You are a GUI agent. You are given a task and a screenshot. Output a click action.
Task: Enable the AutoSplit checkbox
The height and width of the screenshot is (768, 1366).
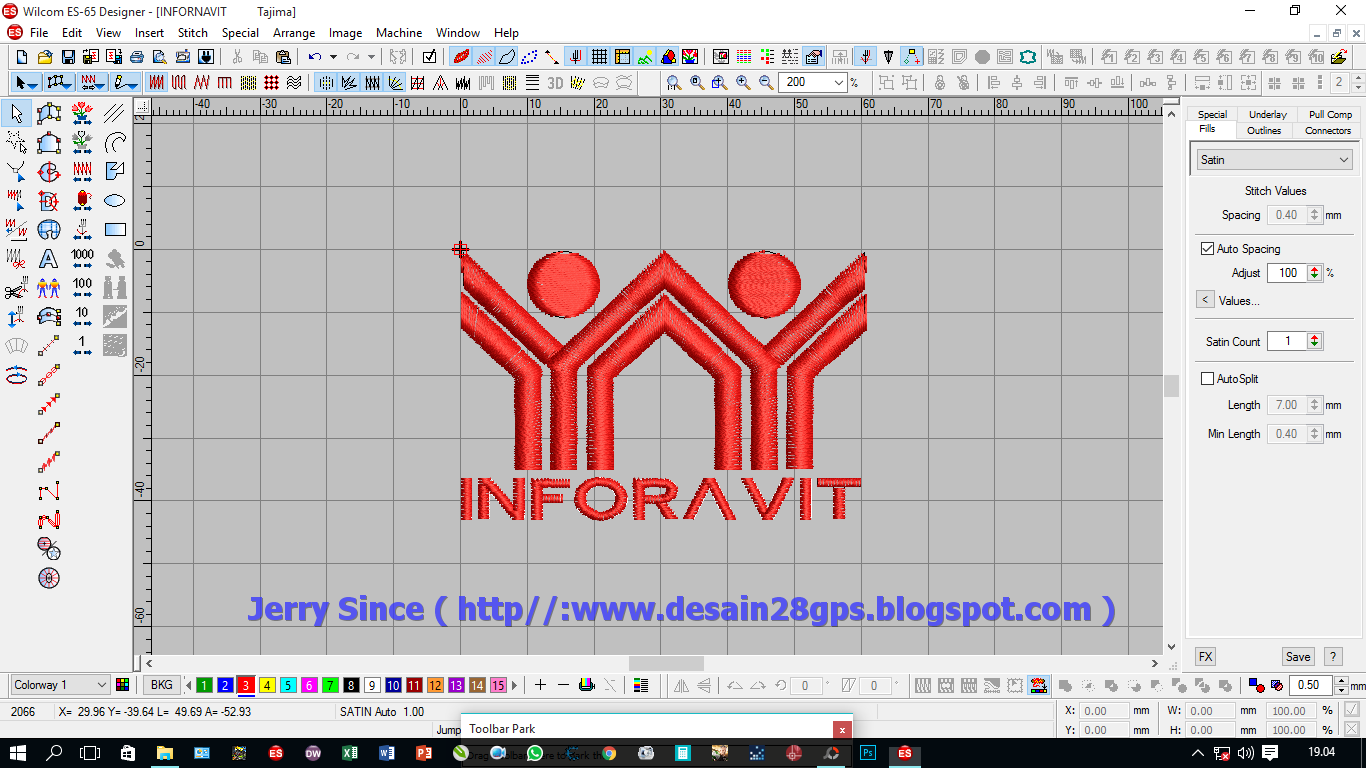tap(1207, 379)
